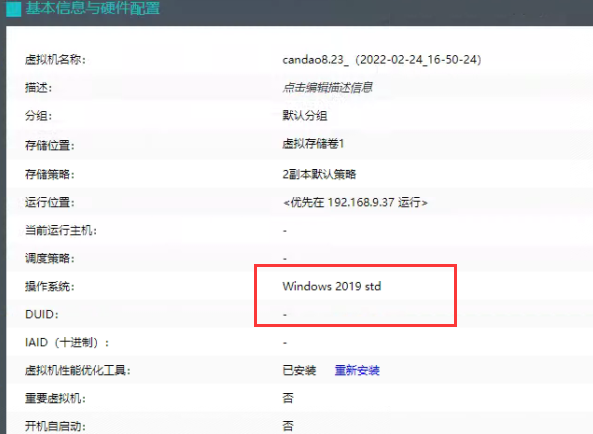Image resolution: width=593 pixels, height=434 pixels.
Task: Click the 当前运行主机 label
Action: (61, 230)
